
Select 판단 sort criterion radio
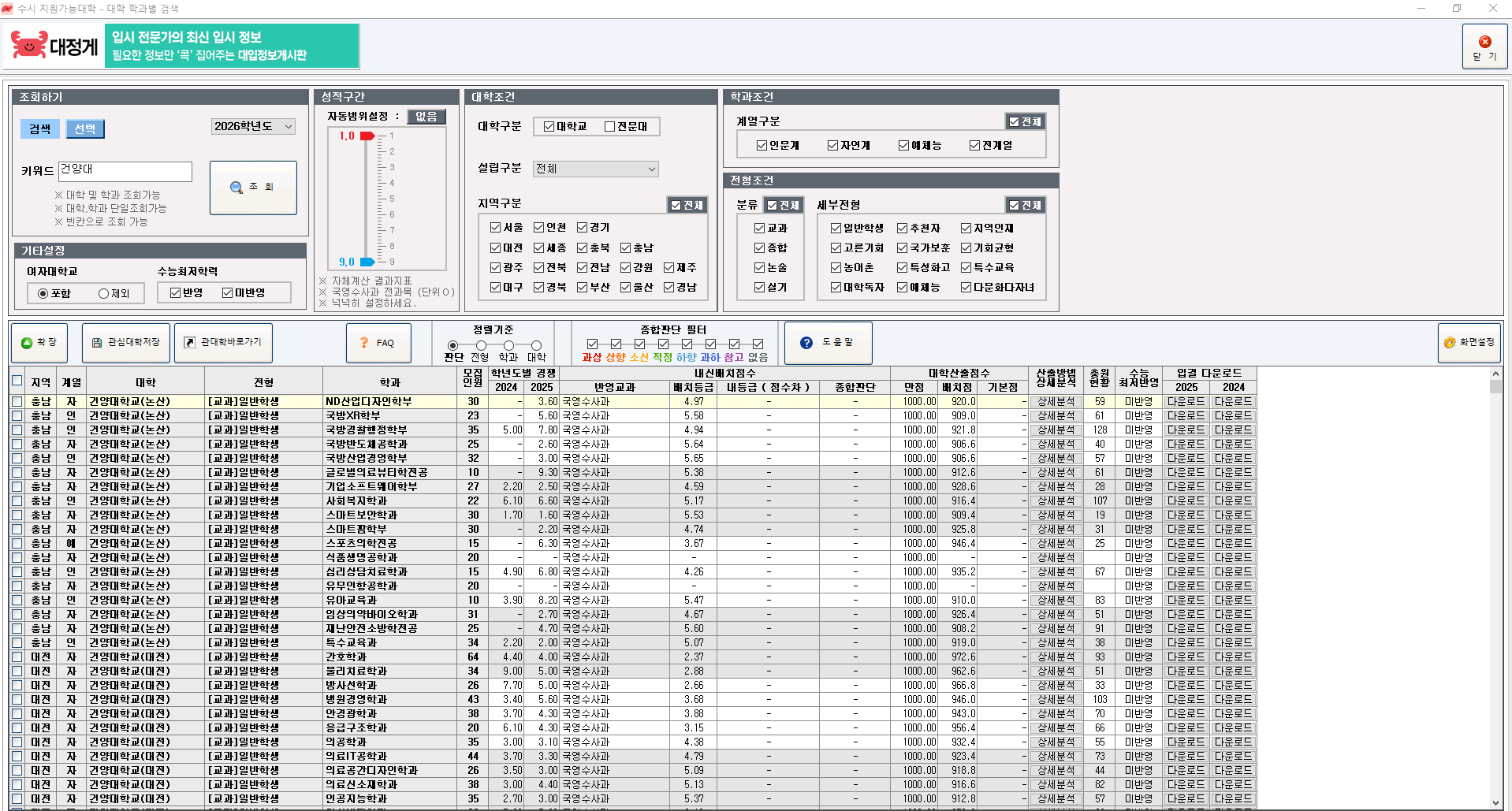tap(452, 345)
